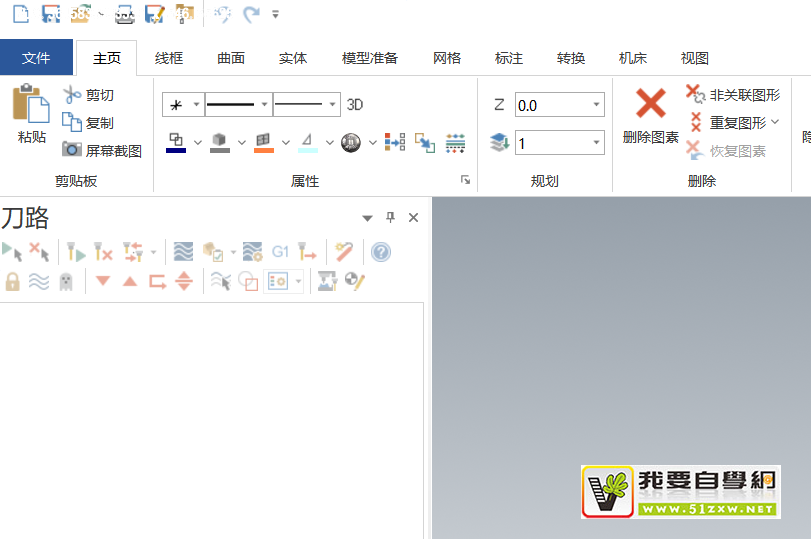Toggle the 3D construction mode
Screen dimensions: 811x539
pyautogui.click(x=355, y=104)
